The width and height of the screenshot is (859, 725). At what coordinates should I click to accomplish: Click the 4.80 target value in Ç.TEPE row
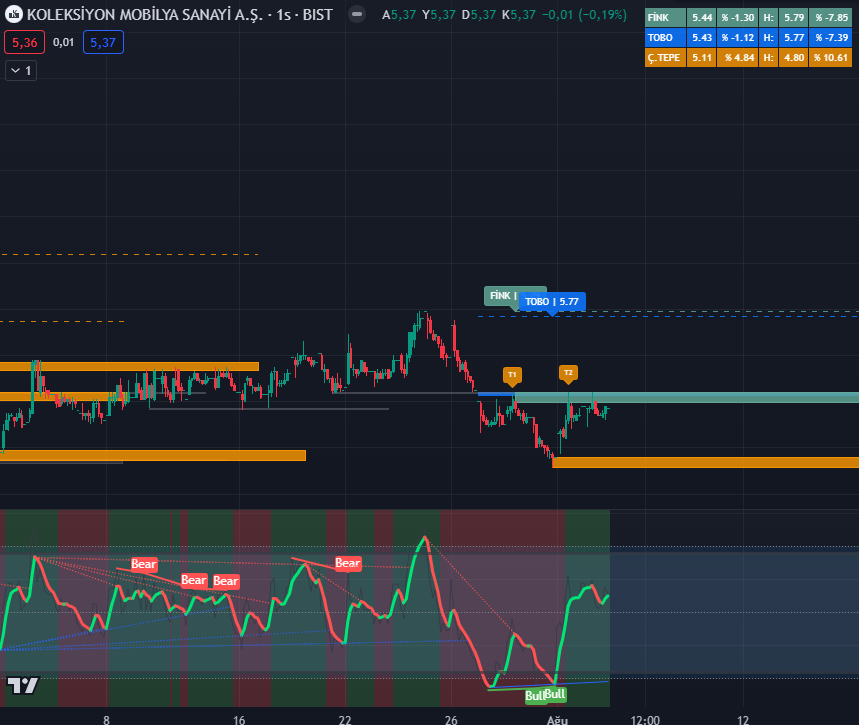(794, 58)
